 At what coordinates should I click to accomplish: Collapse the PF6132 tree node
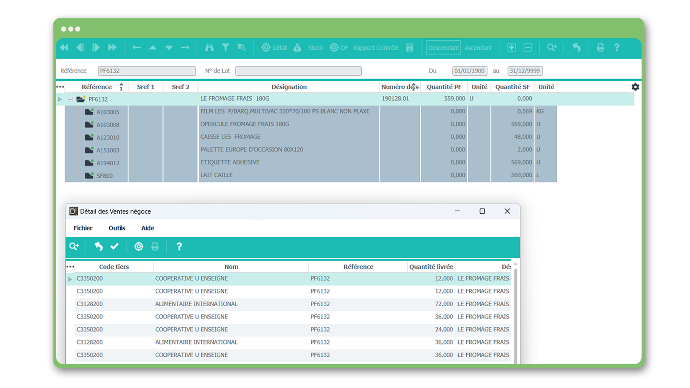70,99
